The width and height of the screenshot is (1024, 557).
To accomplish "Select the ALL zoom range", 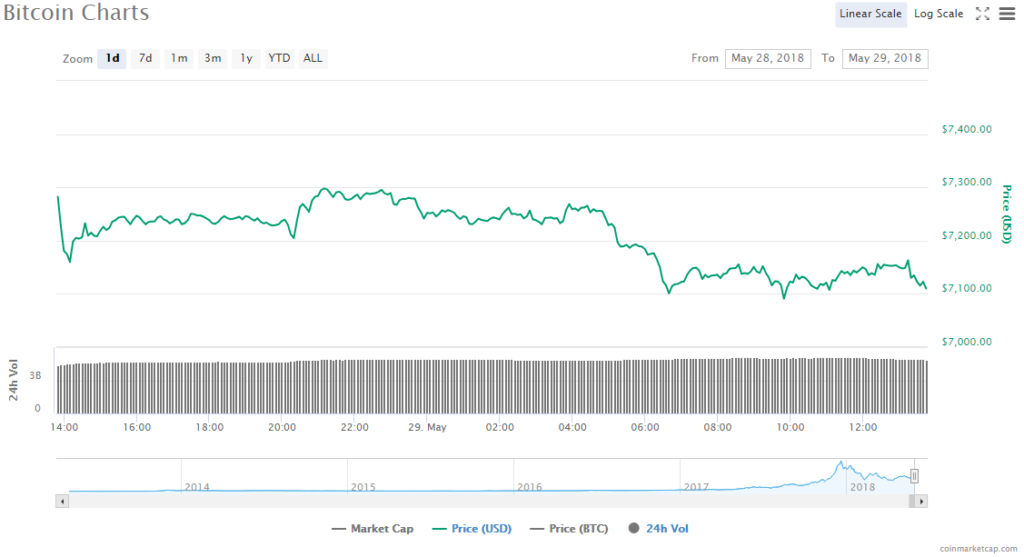I will pyautogui.click(x=313, y=58).
